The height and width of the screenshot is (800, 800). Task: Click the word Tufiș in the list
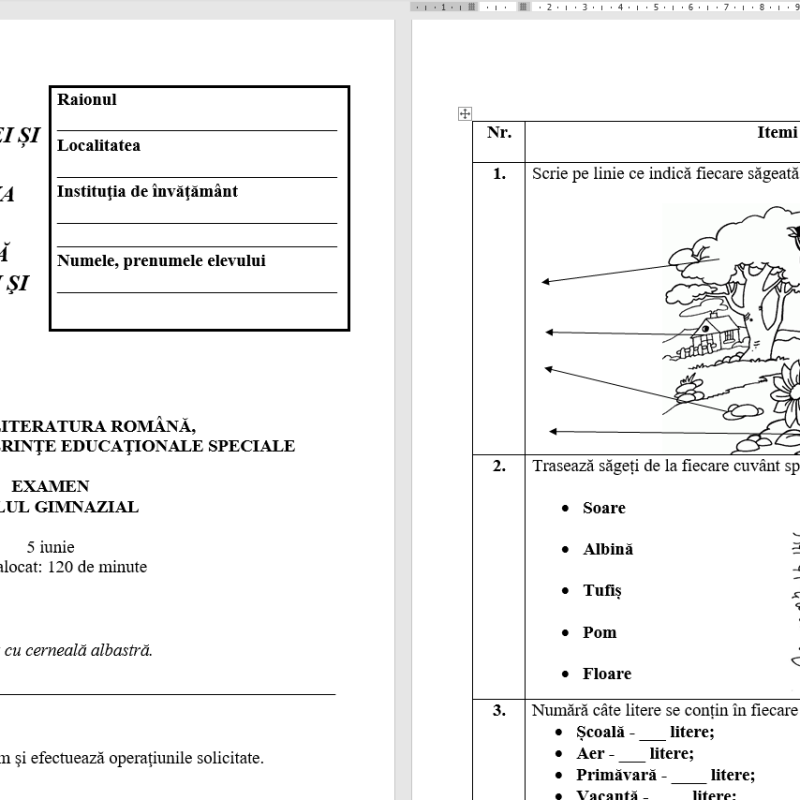coord(602,591)
